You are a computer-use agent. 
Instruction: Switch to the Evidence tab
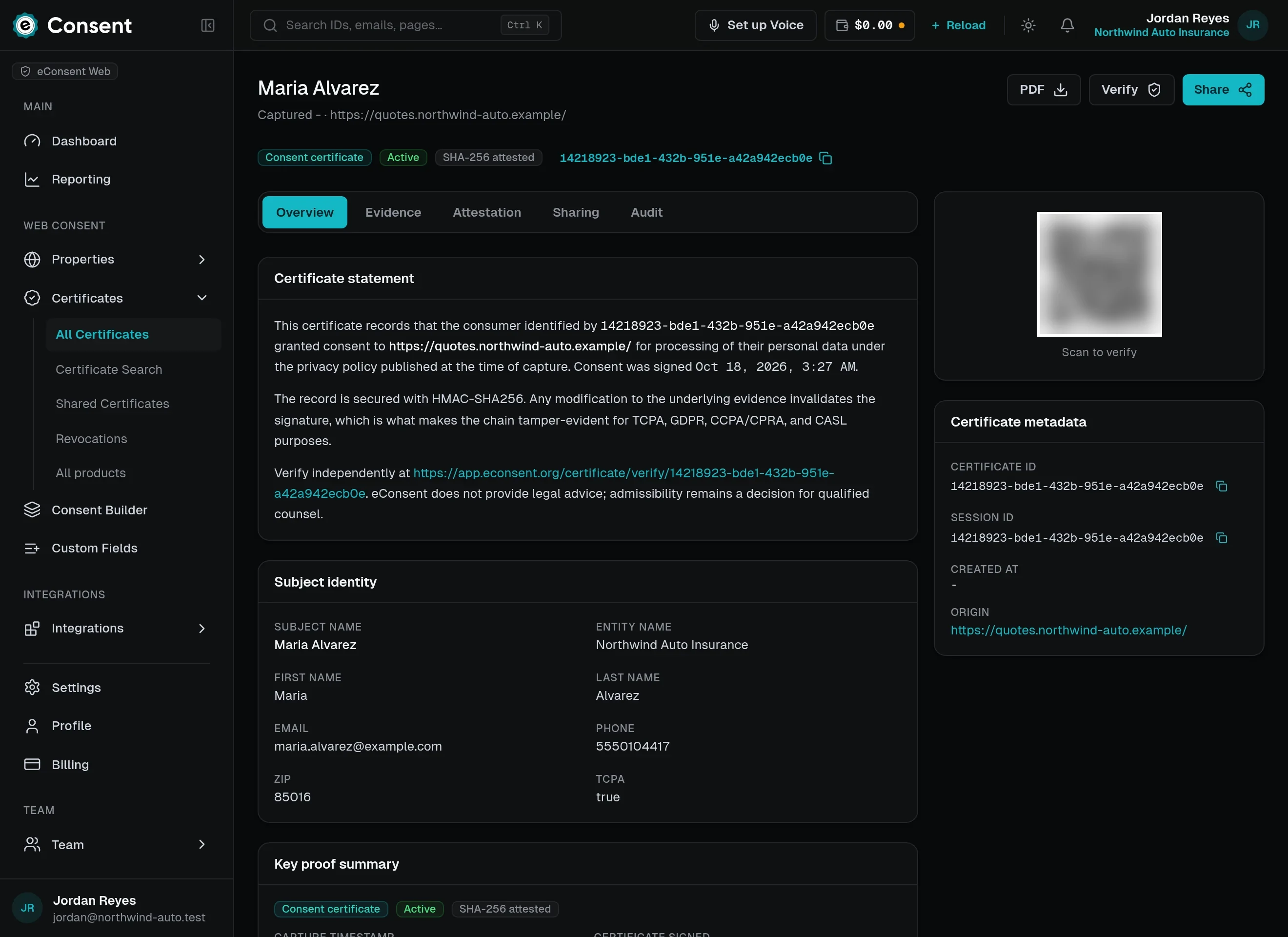tap(393, 212)
